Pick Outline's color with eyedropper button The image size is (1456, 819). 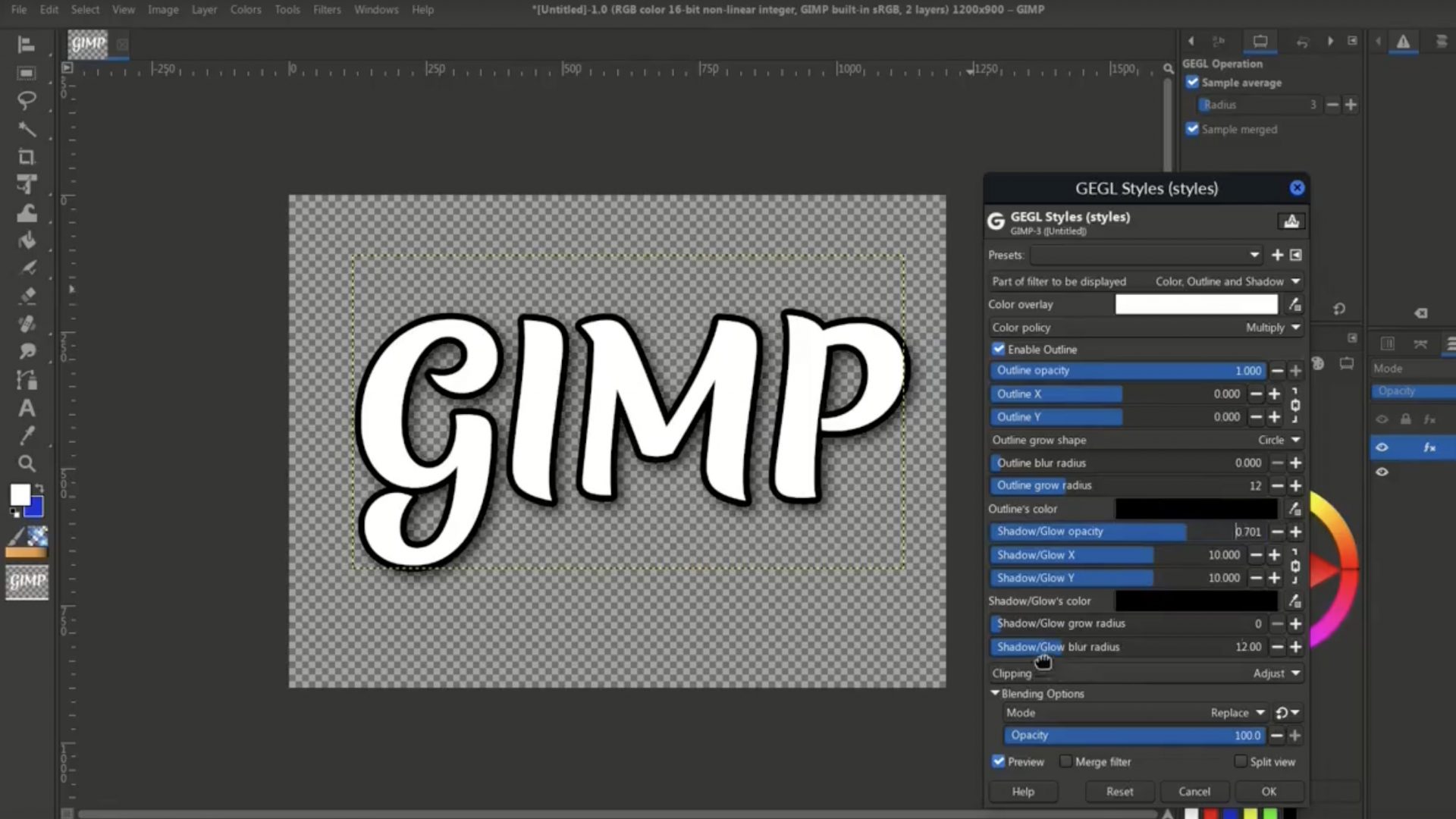1294,509
